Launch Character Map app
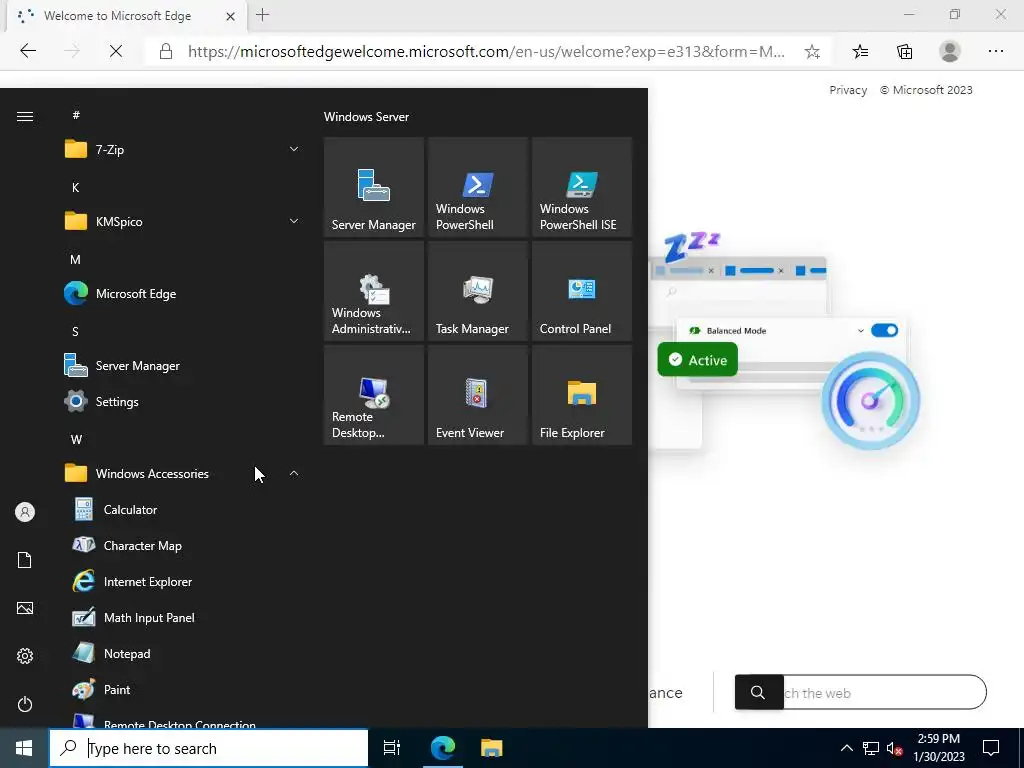Viewport: 1024px width, 768px height. tap(183, 545)
